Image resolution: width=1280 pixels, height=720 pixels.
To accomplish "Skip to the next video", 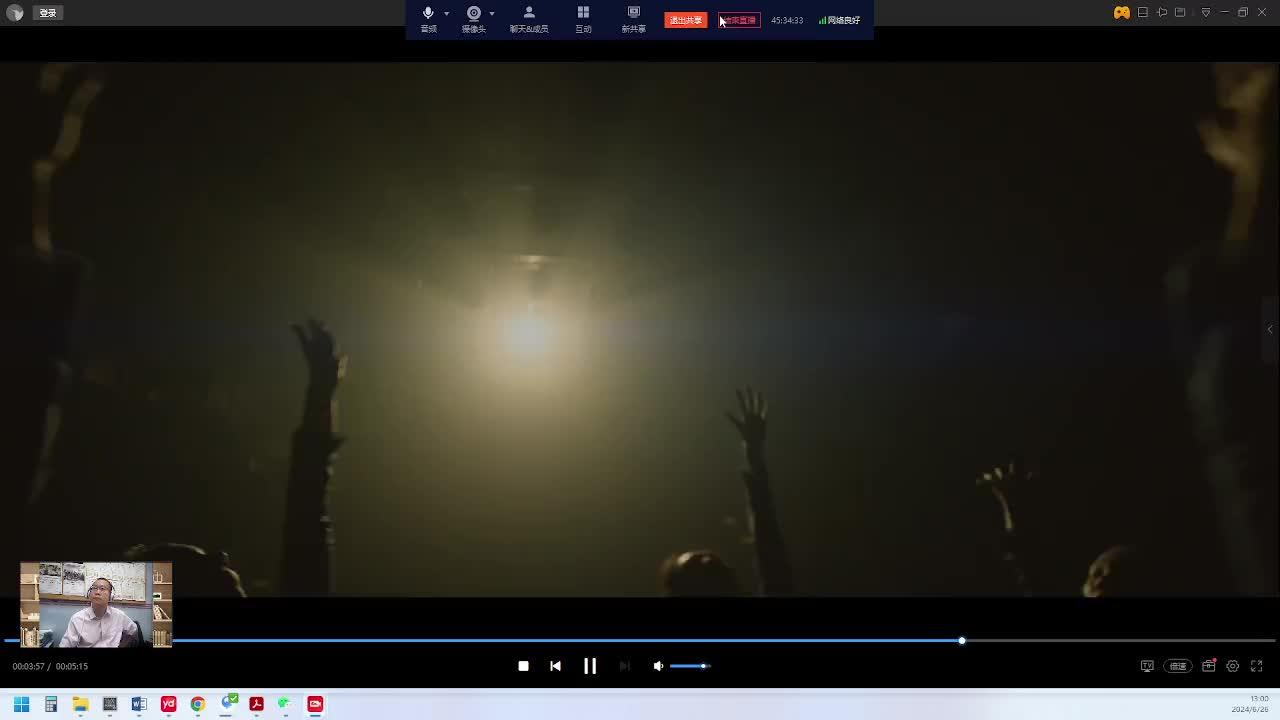I will click(x=625, y=666).
